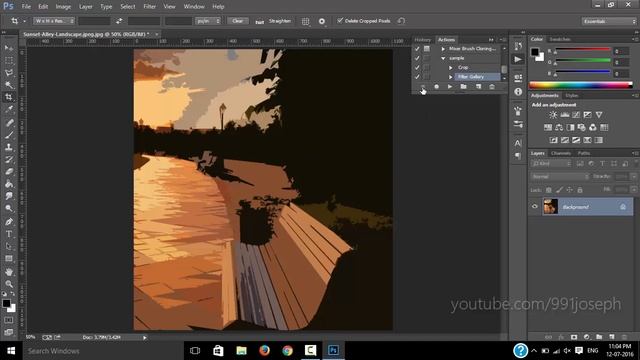Viewport: 640px width, 360px height.
Task: Open the Filter menu
Action: tap(149, 7)
